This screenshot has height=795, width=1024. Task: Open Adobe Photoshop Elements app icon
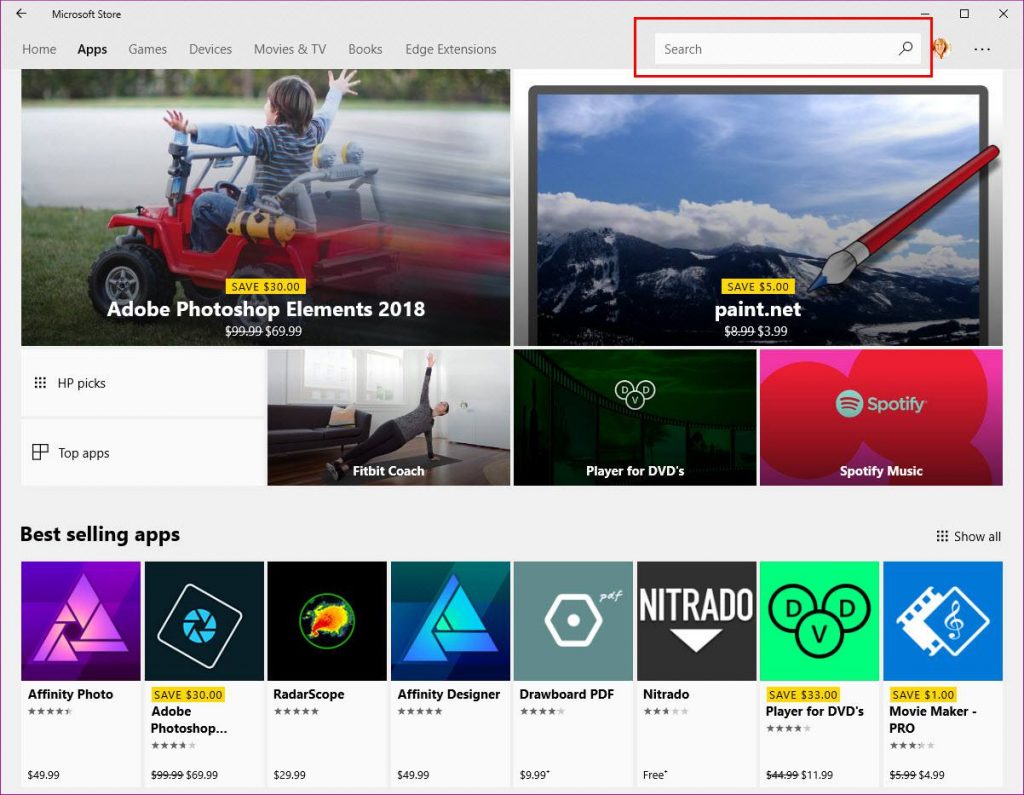pos(204,621)
